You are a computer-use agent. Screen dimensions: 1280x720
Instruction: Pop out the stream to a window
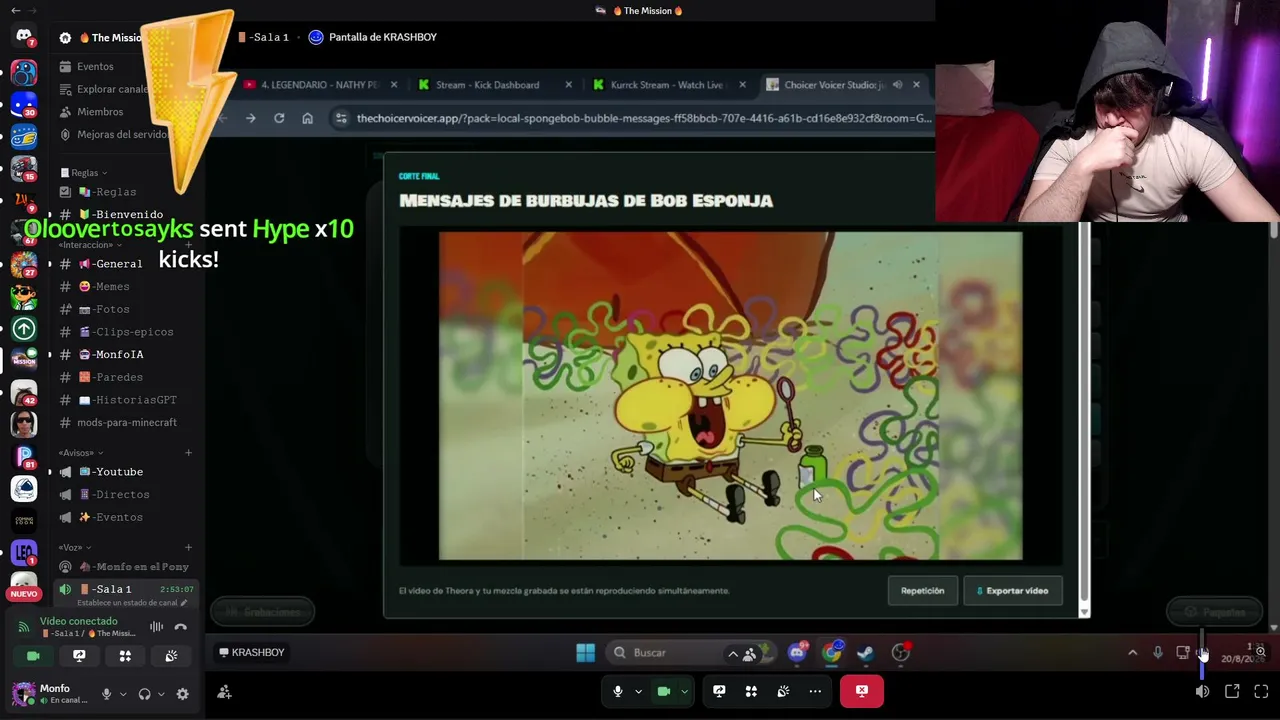1232,691
